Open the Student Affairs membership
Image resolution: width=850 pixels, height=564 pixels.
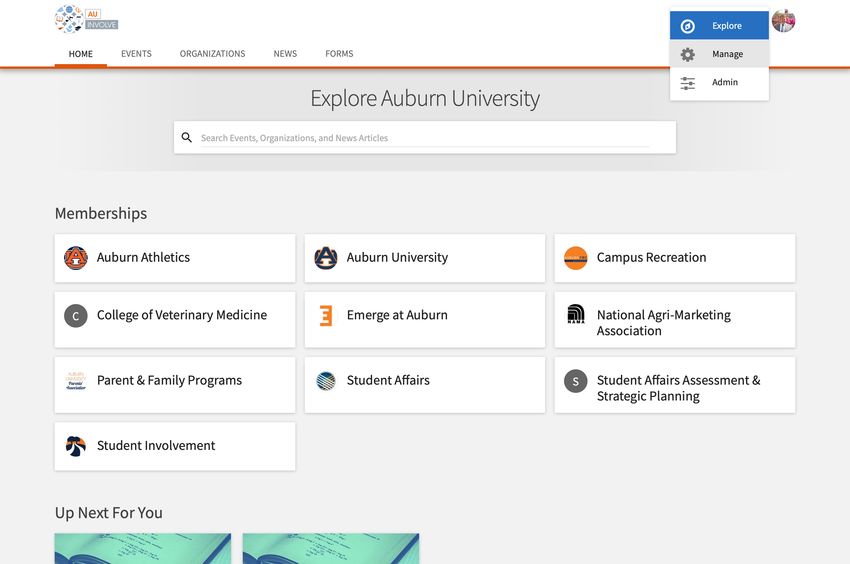pyautogui.click(x=425, y=385)
